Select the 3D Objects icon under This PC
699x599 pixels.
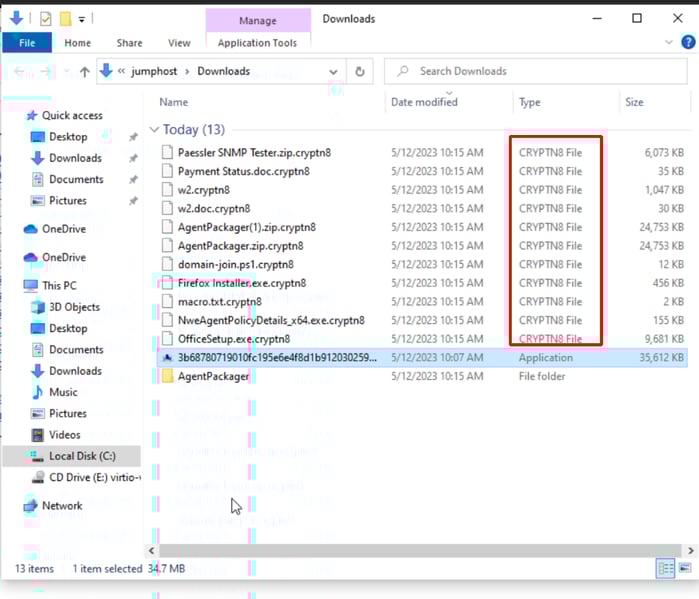click(38, 307)
